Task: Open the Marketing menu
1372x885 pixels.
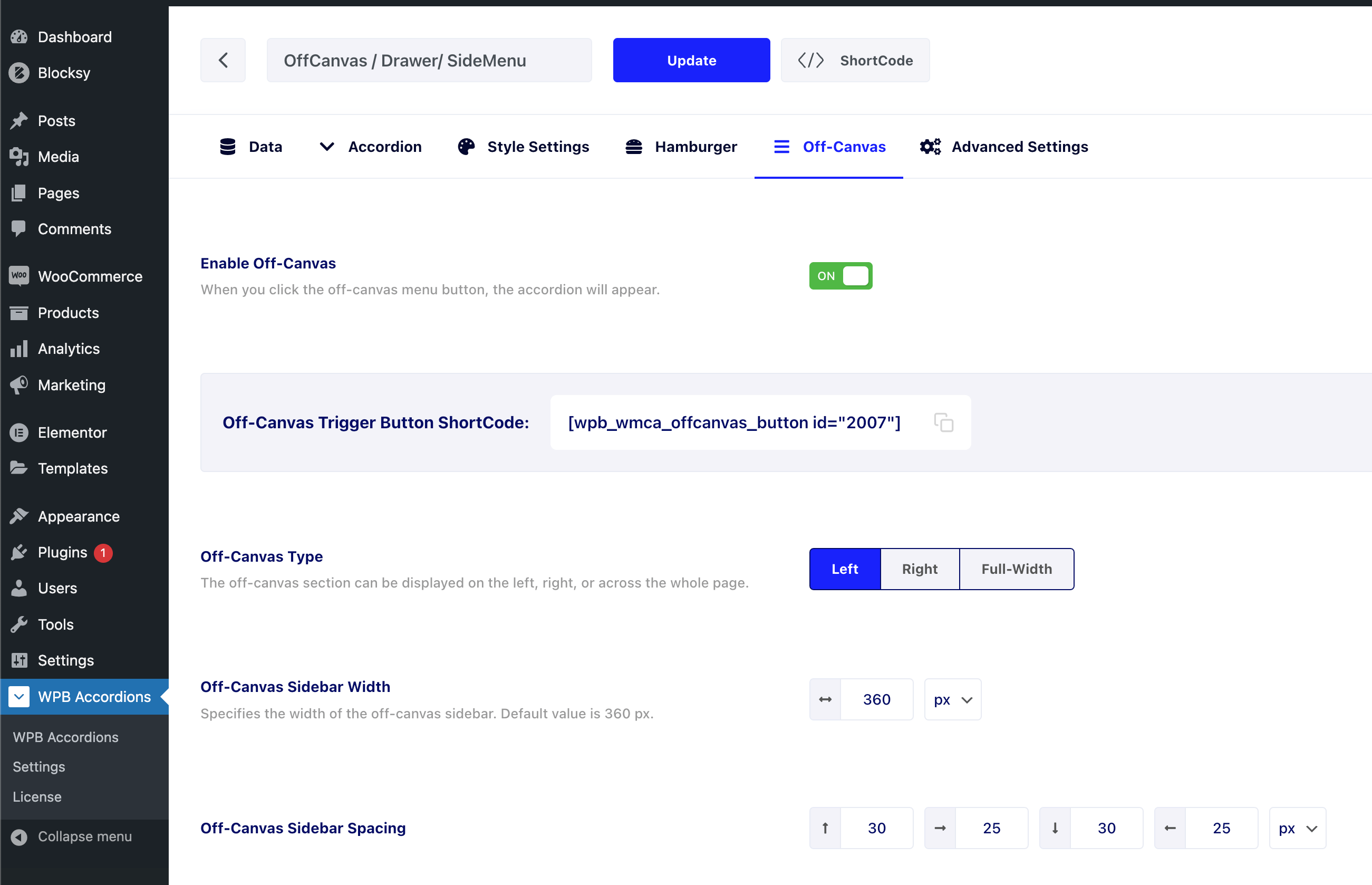Action: point(71,385)
